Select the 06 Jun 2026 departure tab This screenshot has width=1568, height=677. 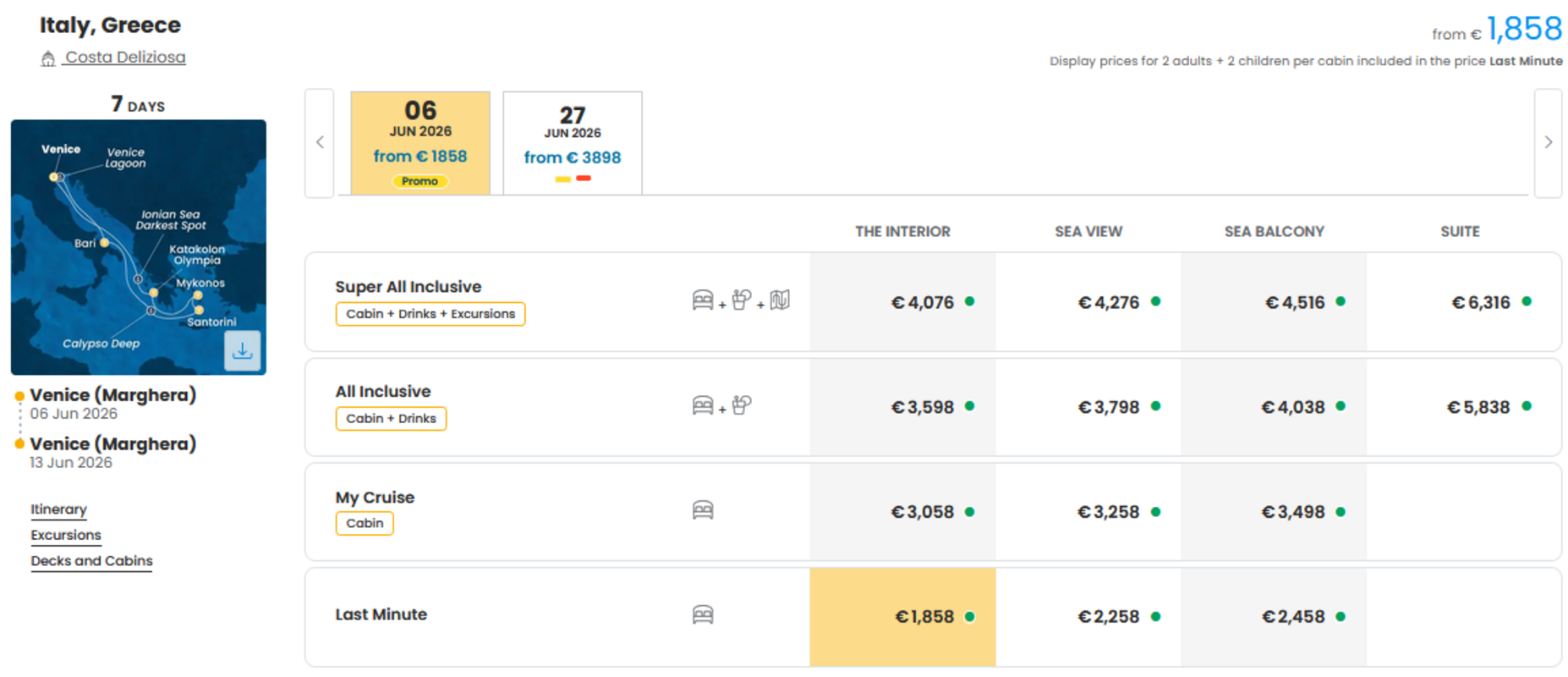420,143
